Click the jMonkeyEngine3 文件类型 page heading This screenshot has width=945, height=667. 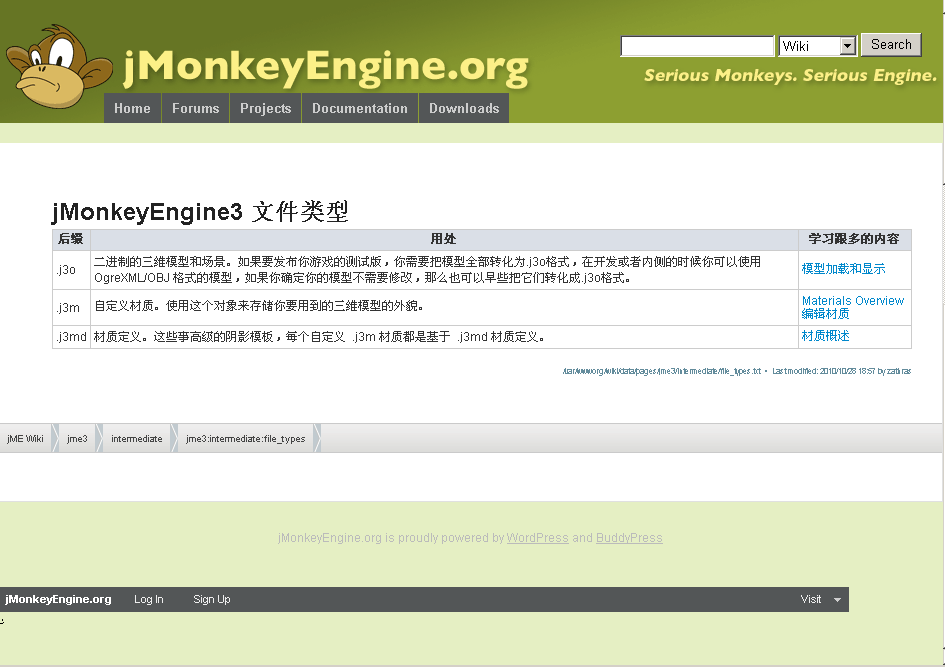click(200, 211)
